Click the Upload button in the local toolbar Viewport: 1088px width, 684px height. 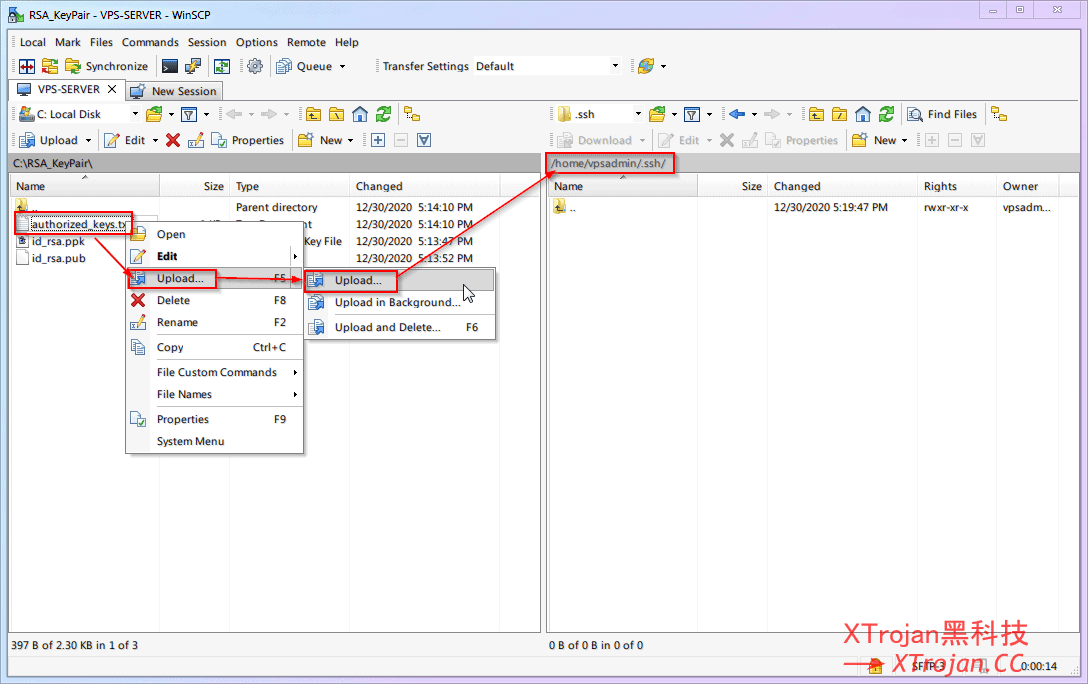click(49, 140)
